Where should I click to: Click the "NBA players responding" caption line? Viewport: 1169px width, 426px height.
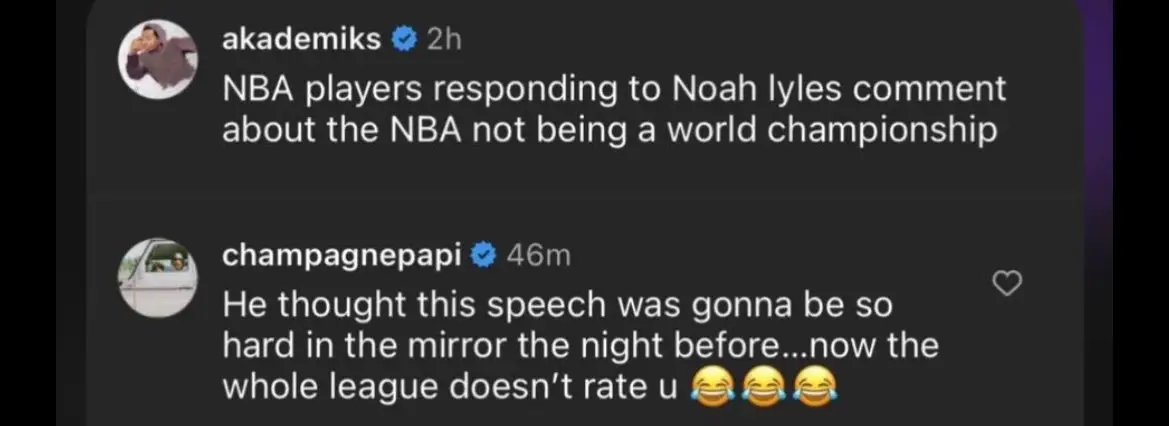pyautogui.click(x=400, y=88)
